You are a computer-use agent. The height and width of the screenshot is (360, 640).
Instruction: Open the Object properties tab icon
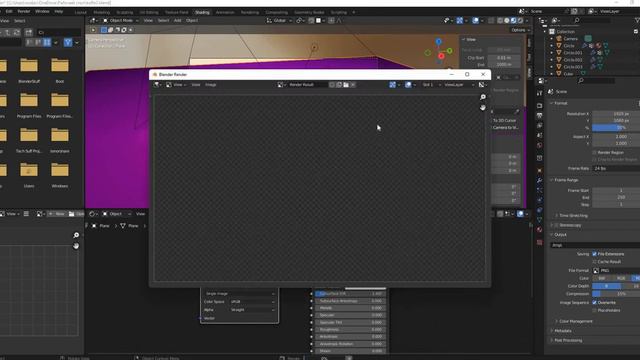(x=540, y=171)
